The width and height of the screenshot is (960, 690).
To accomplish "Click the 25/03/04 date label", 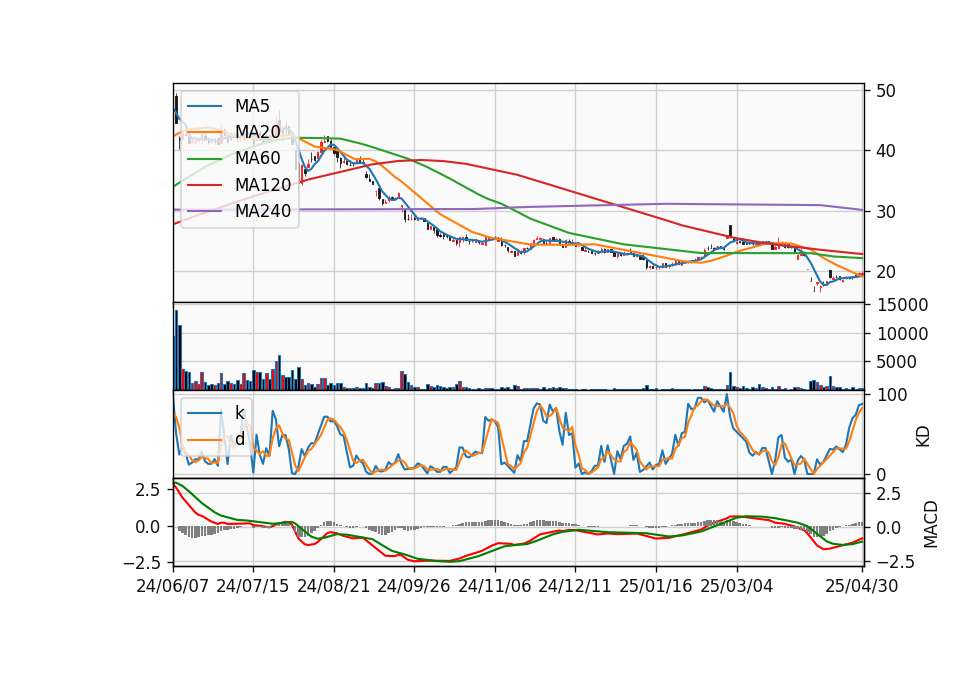I will (737, 586).
